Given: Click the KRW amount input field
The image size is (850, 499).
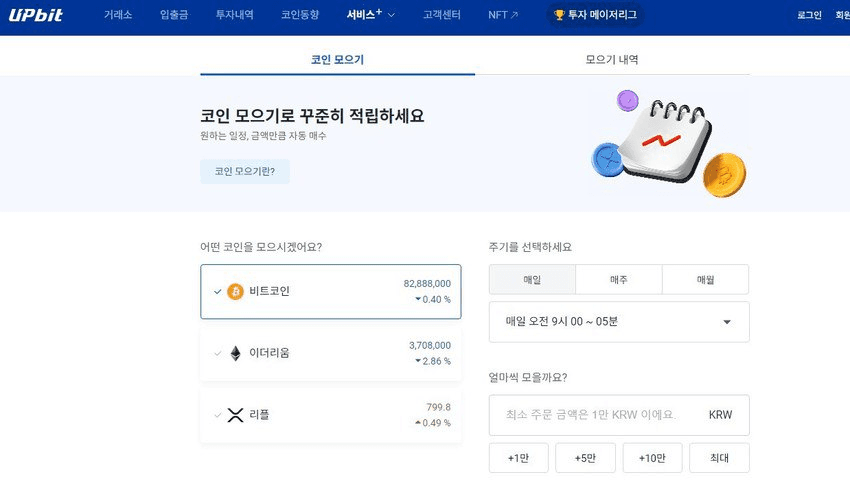Looking at the screenshot, I should tap(619, 415).
